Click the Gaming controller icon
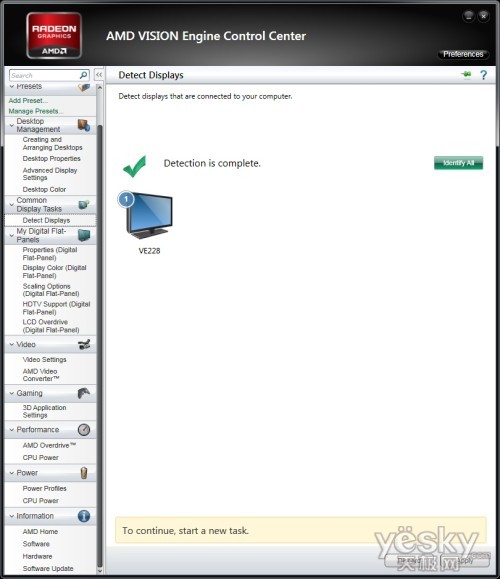Viewport: 500px width, 579px height. [84, 393]
